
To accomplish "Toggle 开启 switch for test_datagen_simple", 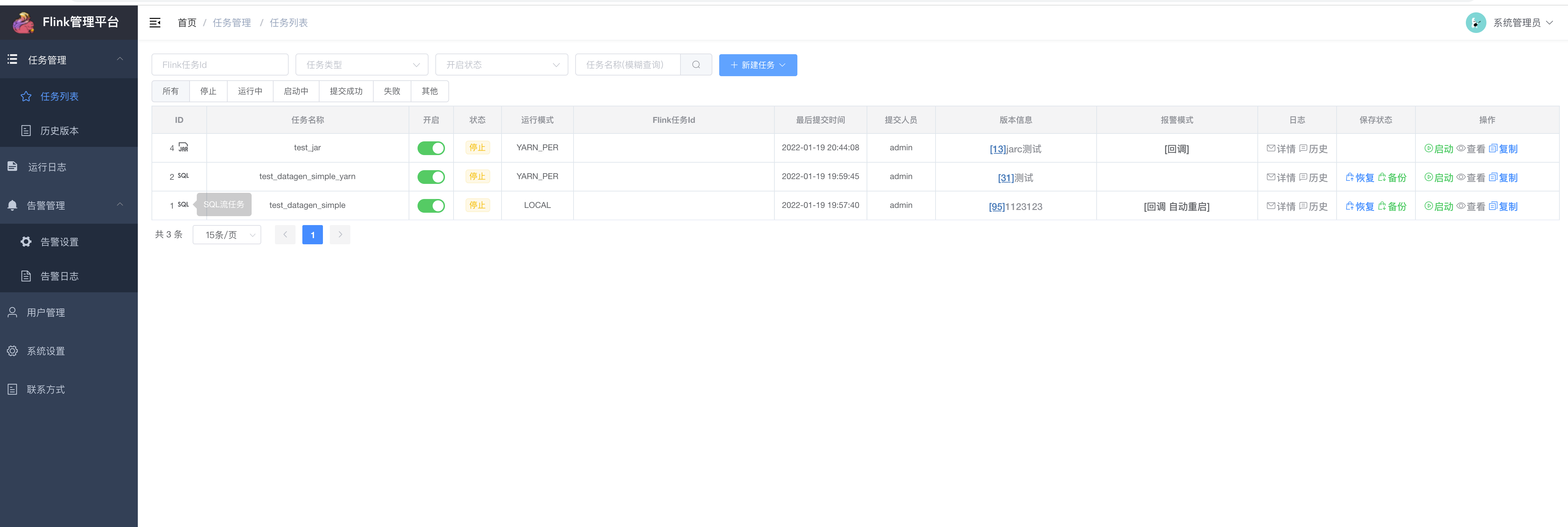I will pos(431,205).
